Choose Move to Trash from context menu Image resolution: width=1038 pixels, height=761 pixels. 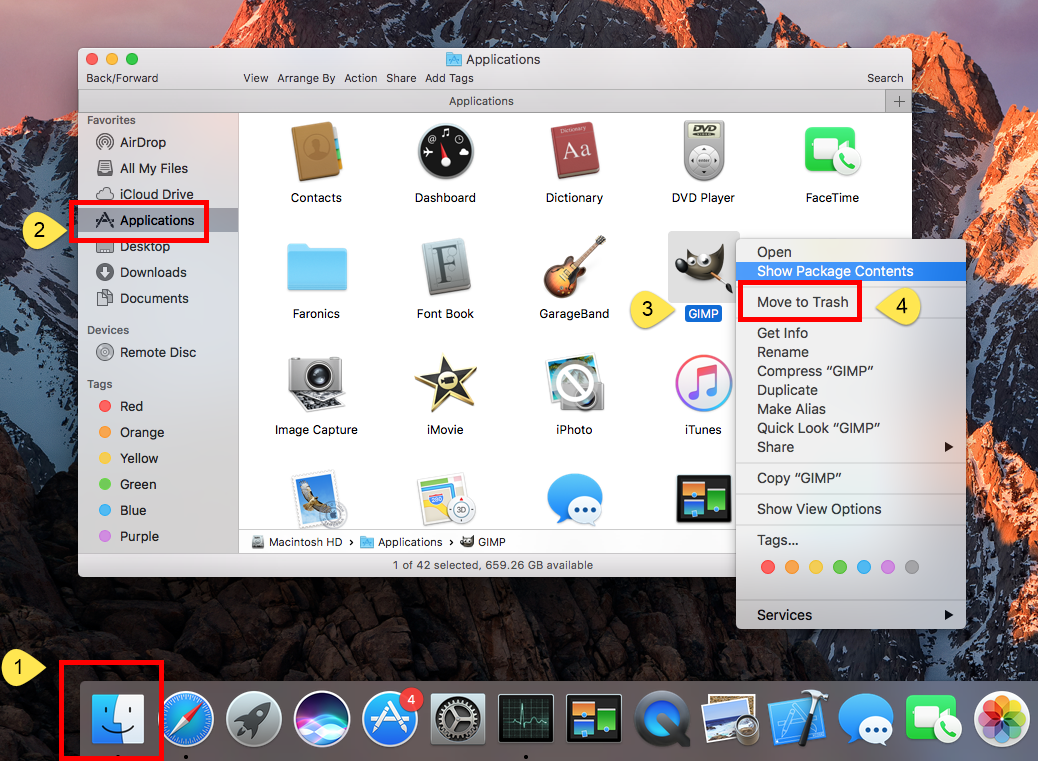[x=802, y=302]
